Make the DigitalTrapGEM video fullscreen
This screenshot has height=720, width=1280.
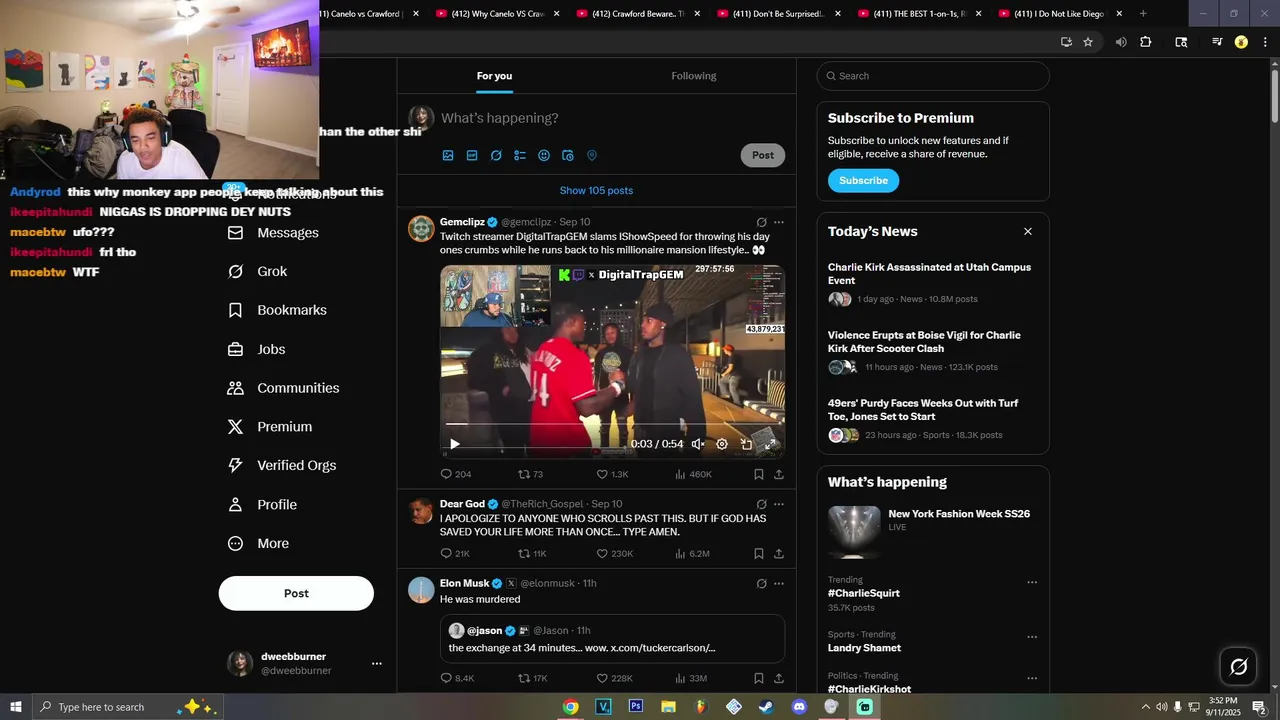tap(770, 444)
